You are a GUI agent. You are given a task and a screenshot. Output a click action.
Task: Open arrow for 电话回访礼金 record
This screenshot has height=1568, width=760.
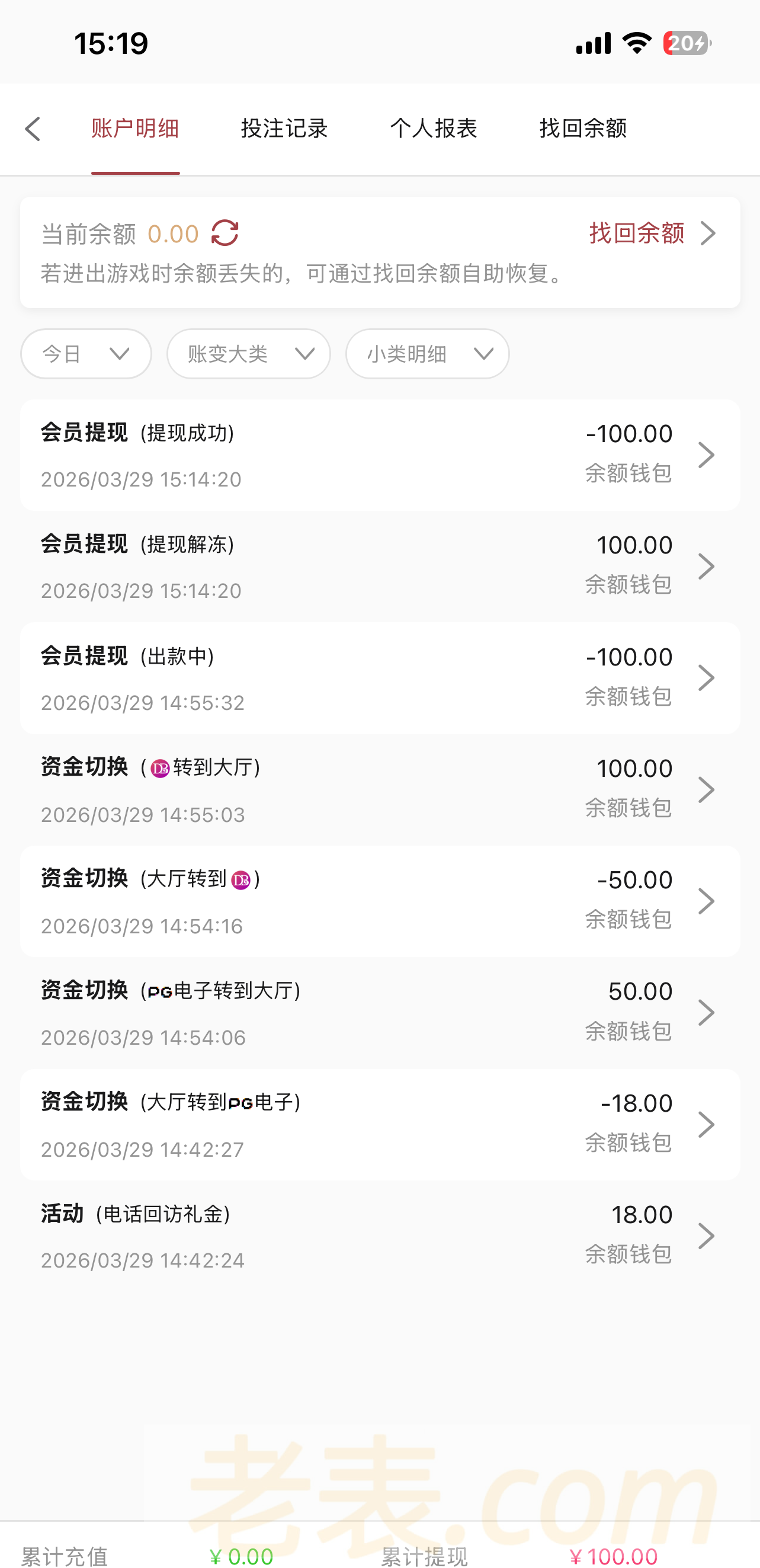point(706,1236)
